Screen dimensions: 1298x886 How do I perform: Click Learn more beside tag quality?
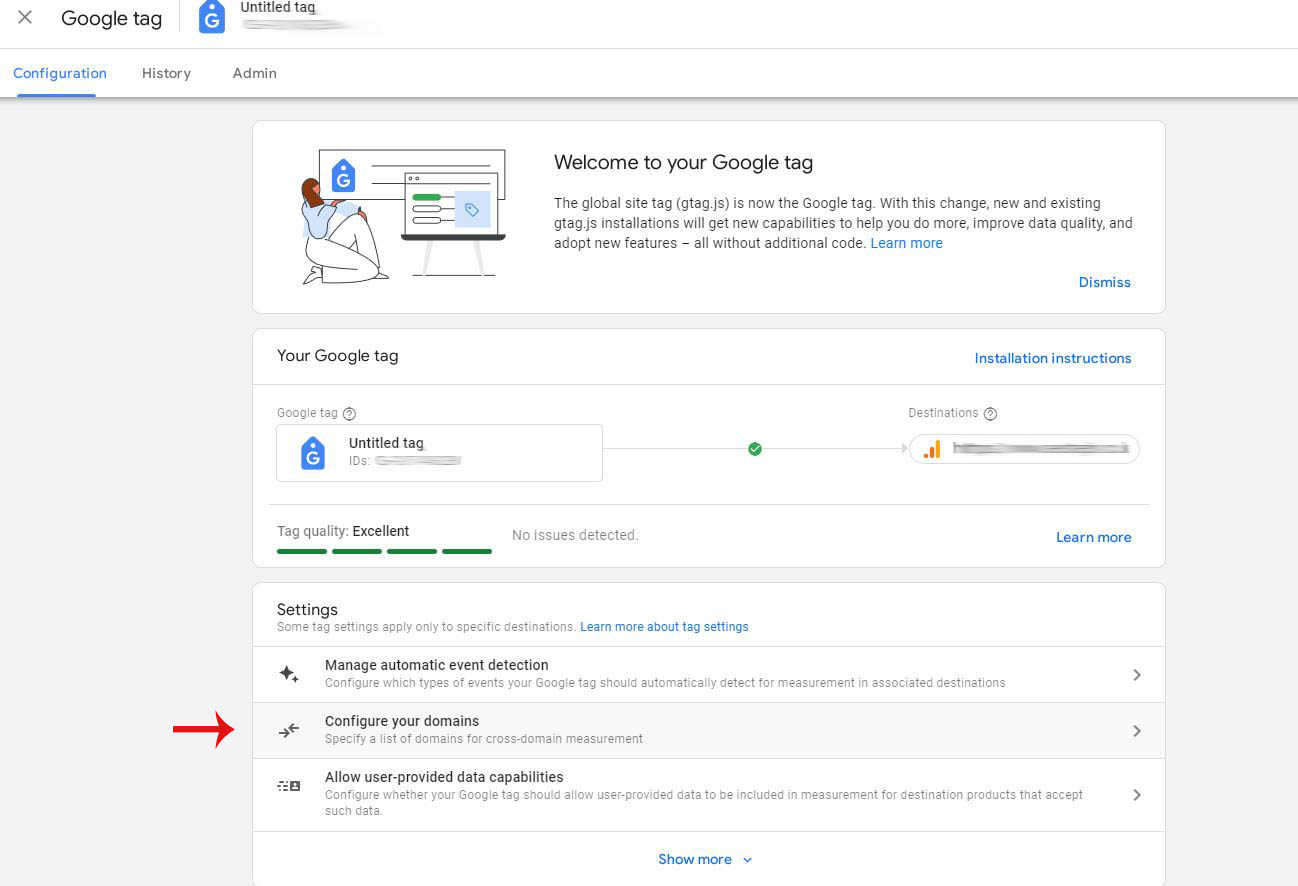coord(1094,537)
